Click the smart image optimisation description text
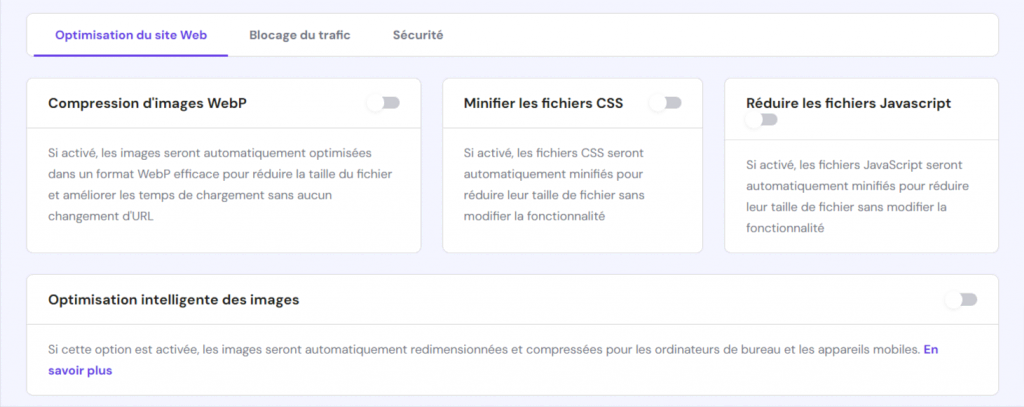The width and height of the screenshot is (1024, 407). click(x=480, y=351)
